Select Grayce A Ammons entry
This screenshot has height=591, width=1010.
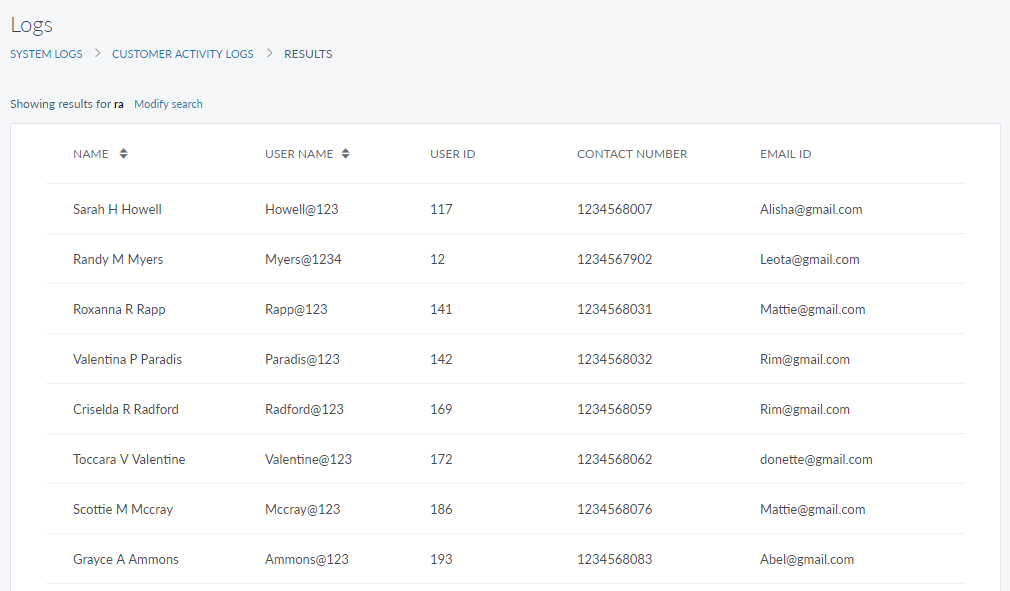[126, 559]
